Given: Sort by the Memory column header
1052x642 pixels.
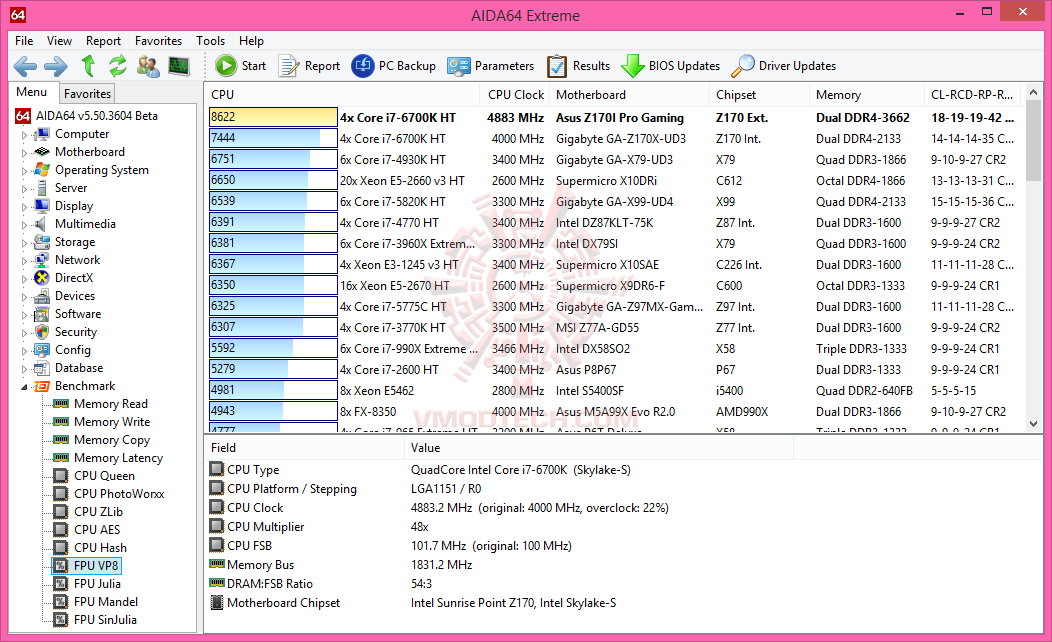Looking at the screenshot, I should tap(866, 95).
